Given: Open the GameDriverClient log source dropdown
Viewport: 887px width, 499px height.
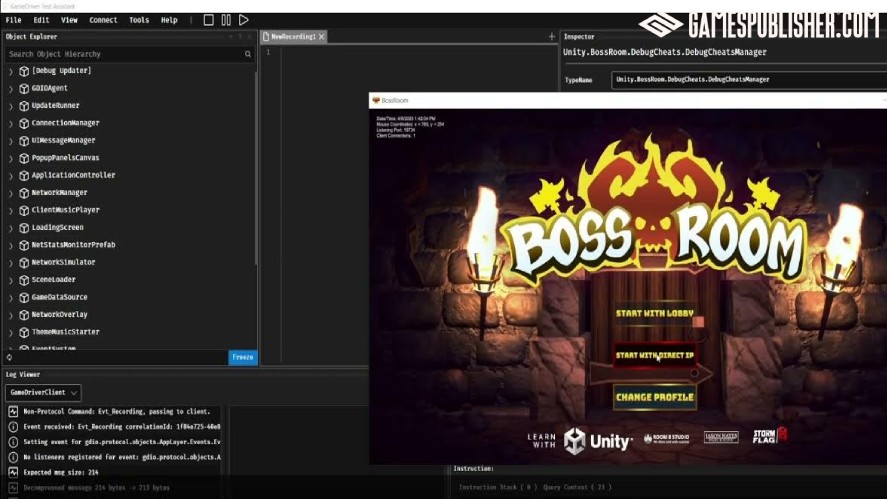Looking at the screenshot, I should coord(43,393).
